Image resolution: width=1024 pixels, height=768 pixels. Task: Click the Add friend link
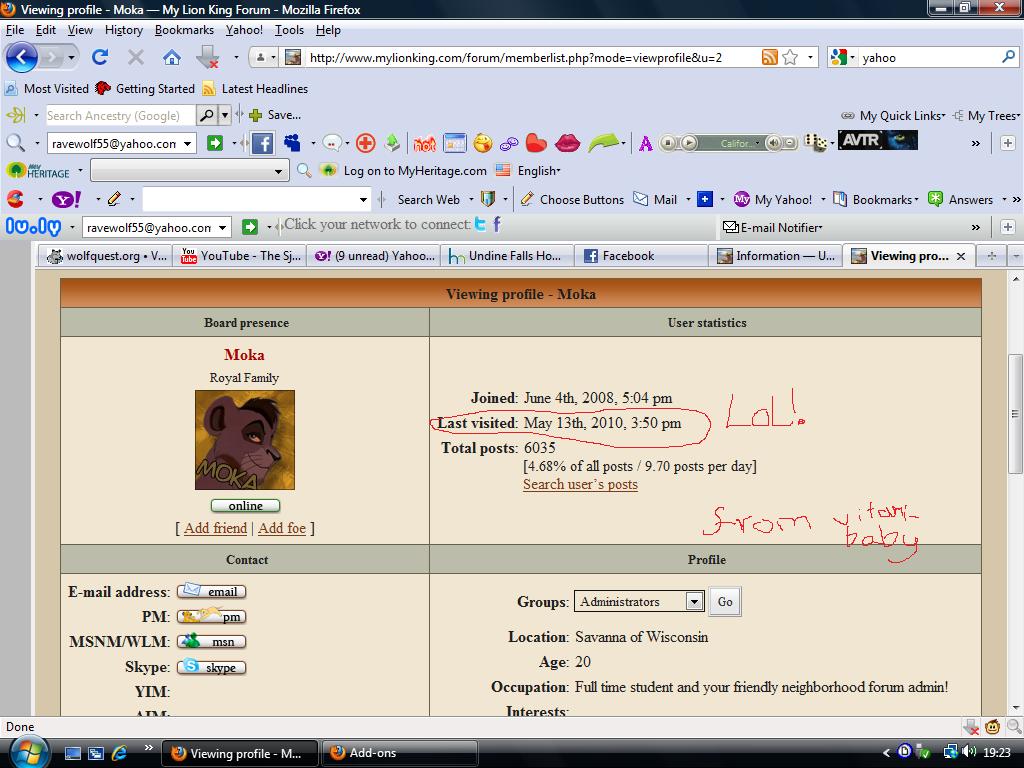tap(216, 528)
